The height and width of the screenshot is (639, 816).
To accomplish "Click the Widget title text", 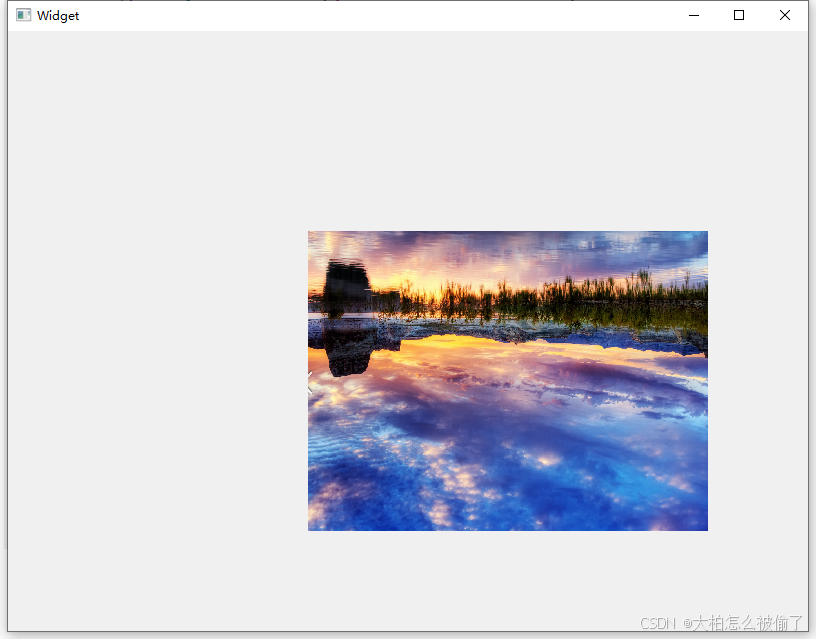I will click(58, 16).
